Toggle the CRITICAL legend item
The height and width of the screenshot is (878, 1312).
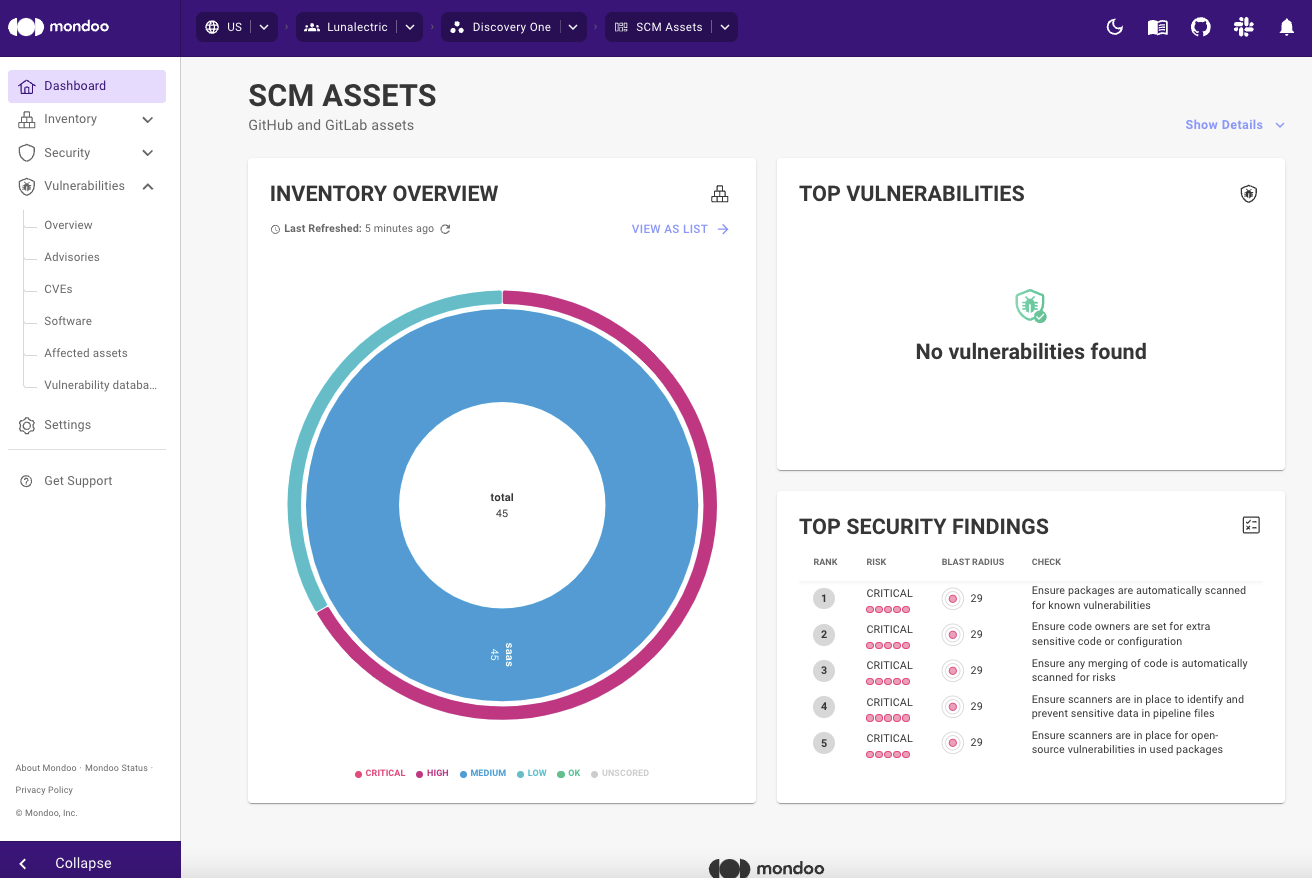click(x=380, y=773)
